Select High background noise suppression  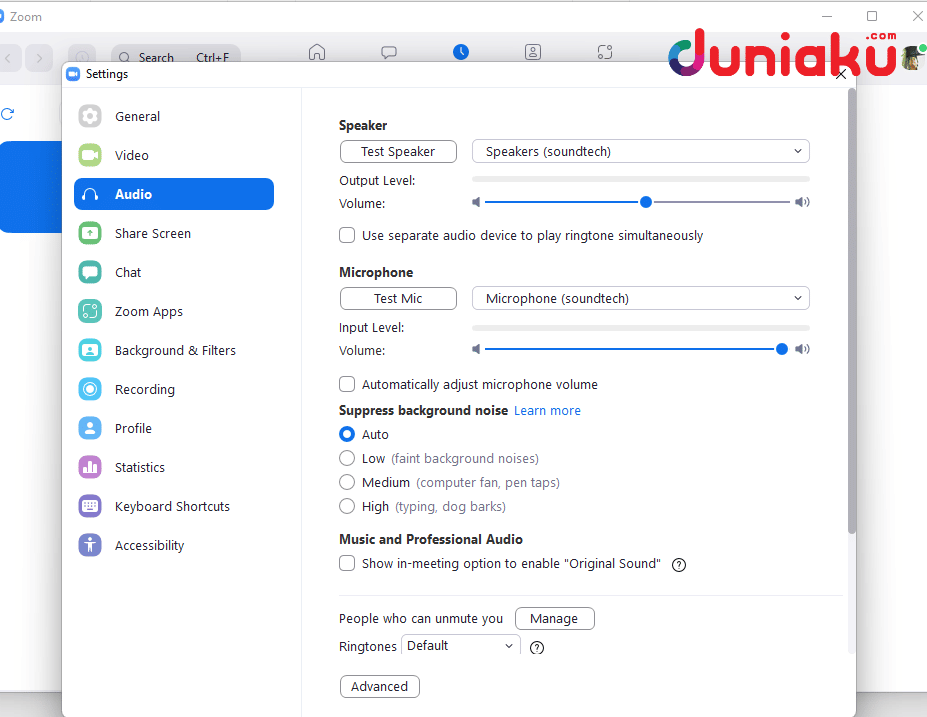[x=347, y=506]
